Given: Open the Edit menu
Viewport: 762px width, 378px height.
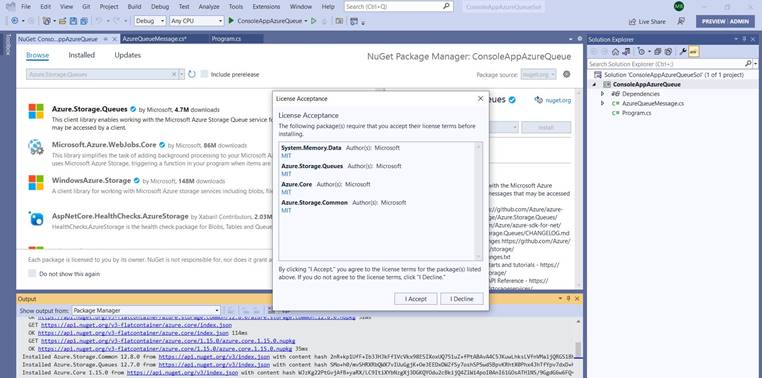Looking at the screenshot, I should (x=45, y=7).
